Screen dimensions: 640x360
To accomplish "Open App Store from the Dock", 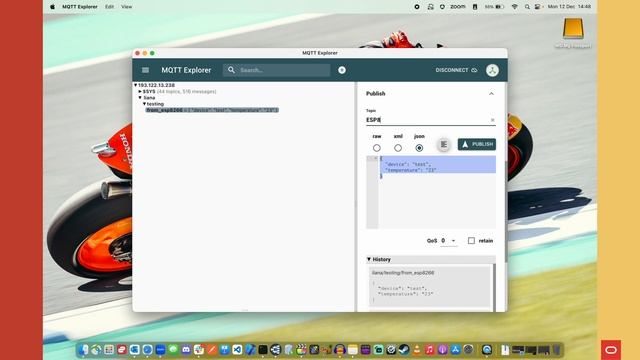I will coord(456,350).
